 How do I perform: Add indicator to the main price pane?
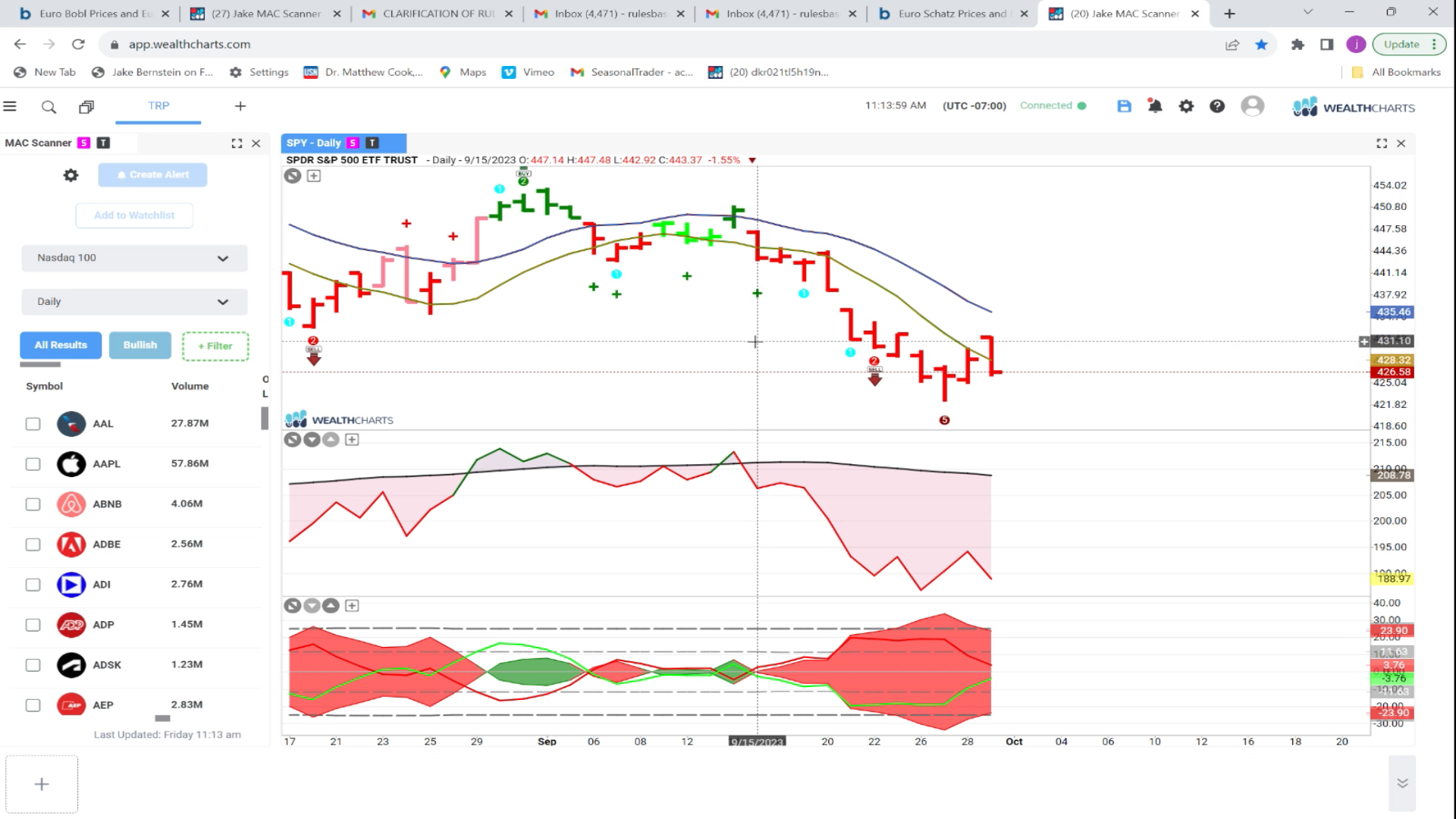(313, 176)
